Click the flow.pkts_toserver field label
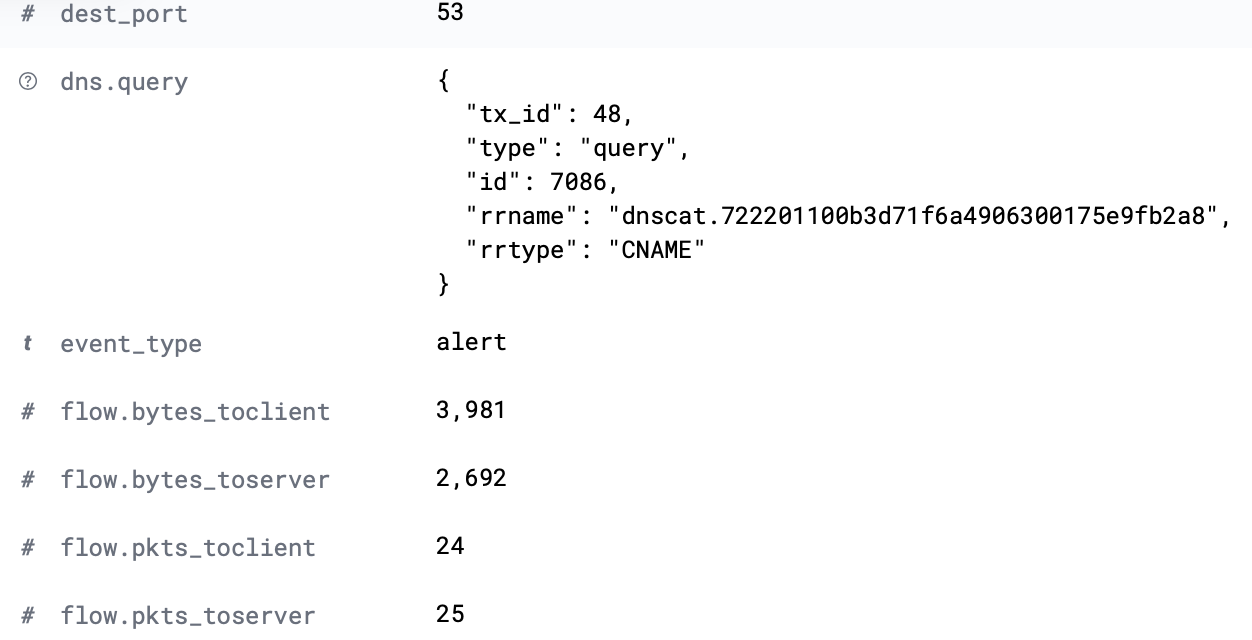Image resolution: width=1252 pixels, height=640 pixels. (x=188, y=616)
